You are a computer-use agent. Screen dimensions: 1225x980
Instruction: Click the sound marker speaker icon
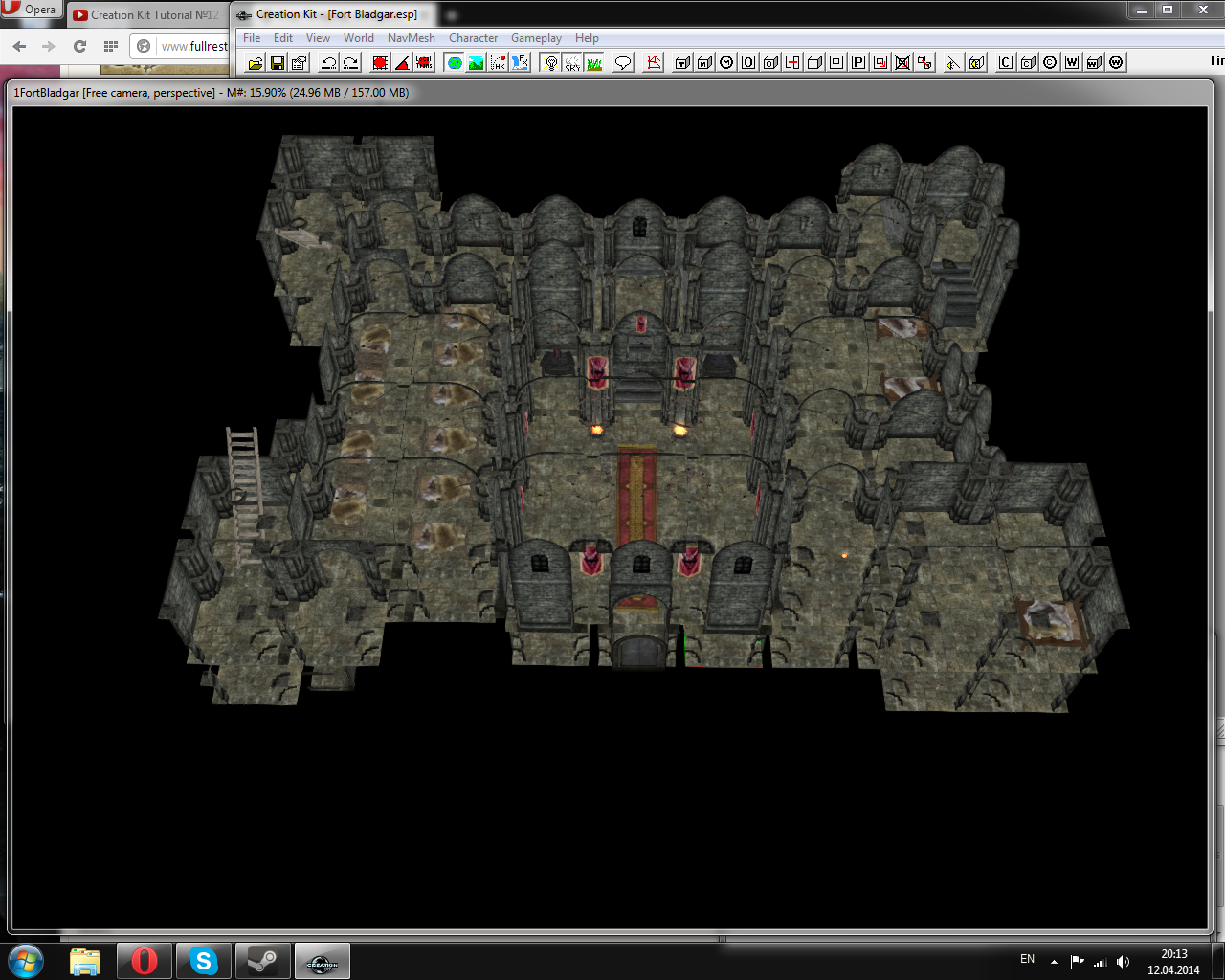[x=953, y=62]
